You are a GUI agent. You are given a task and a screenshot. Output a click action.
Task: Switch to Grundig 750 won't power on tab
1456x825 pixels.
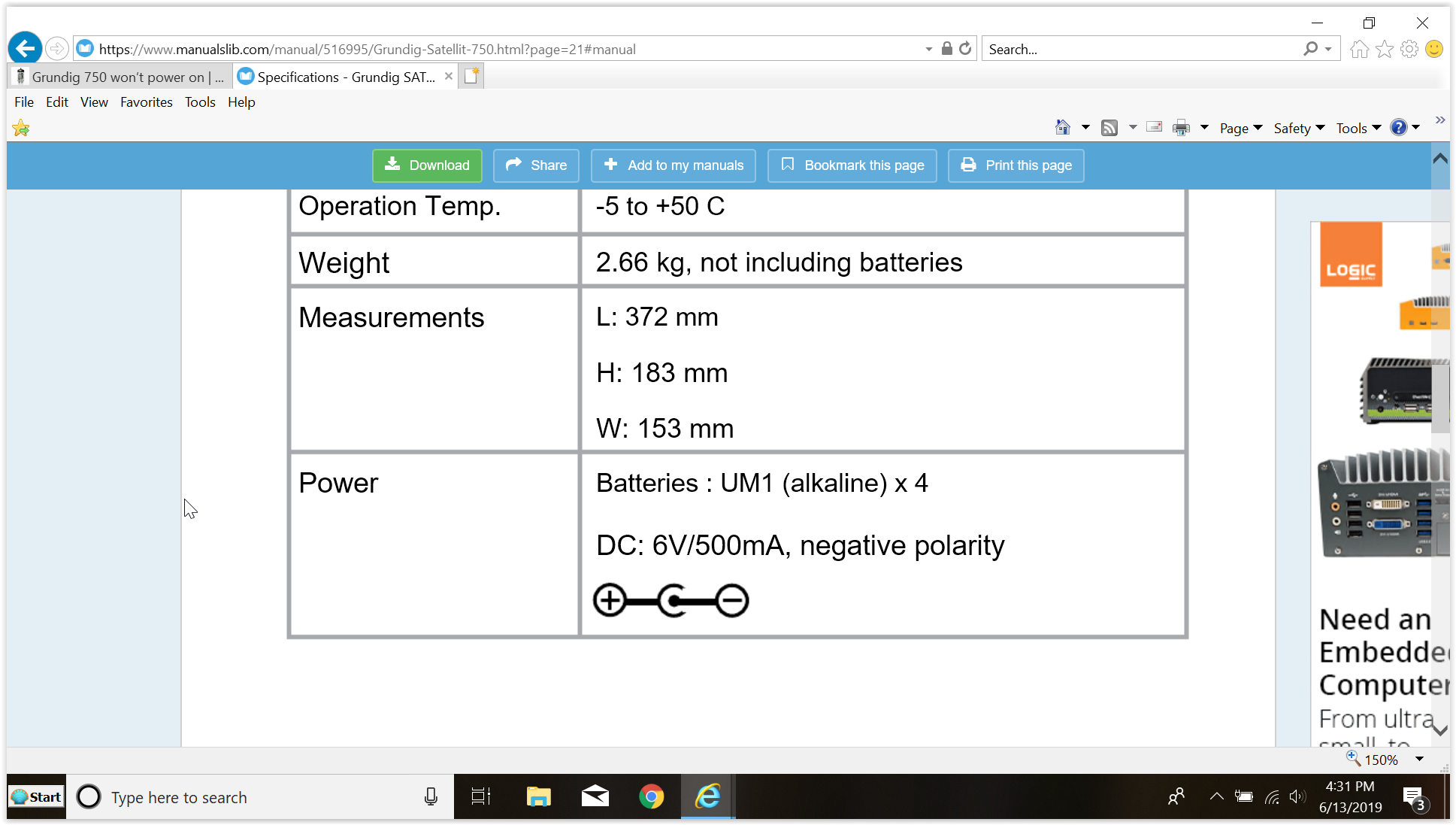coord(120,77)
